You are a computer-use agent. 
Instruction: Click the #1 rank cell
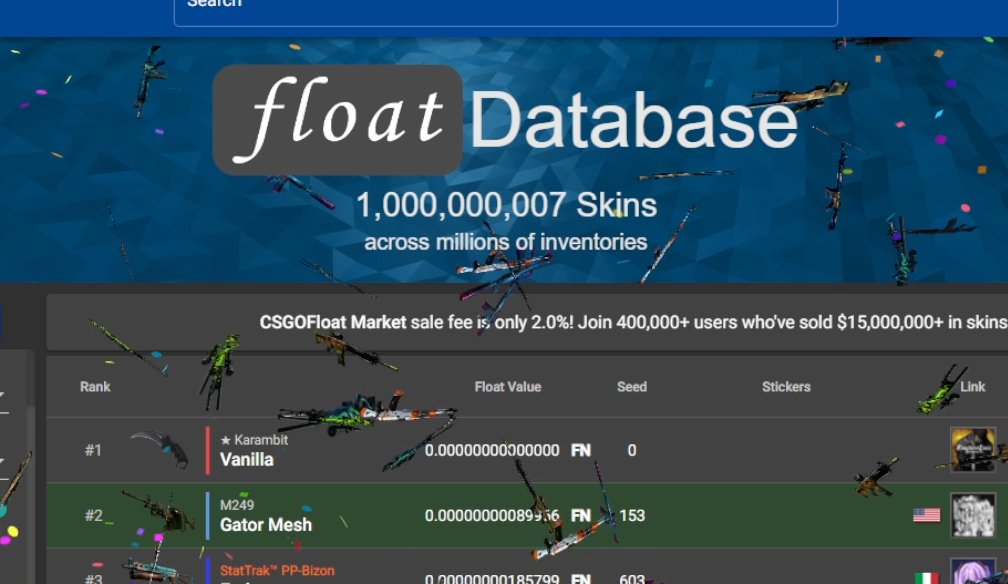tap(93, 450)
